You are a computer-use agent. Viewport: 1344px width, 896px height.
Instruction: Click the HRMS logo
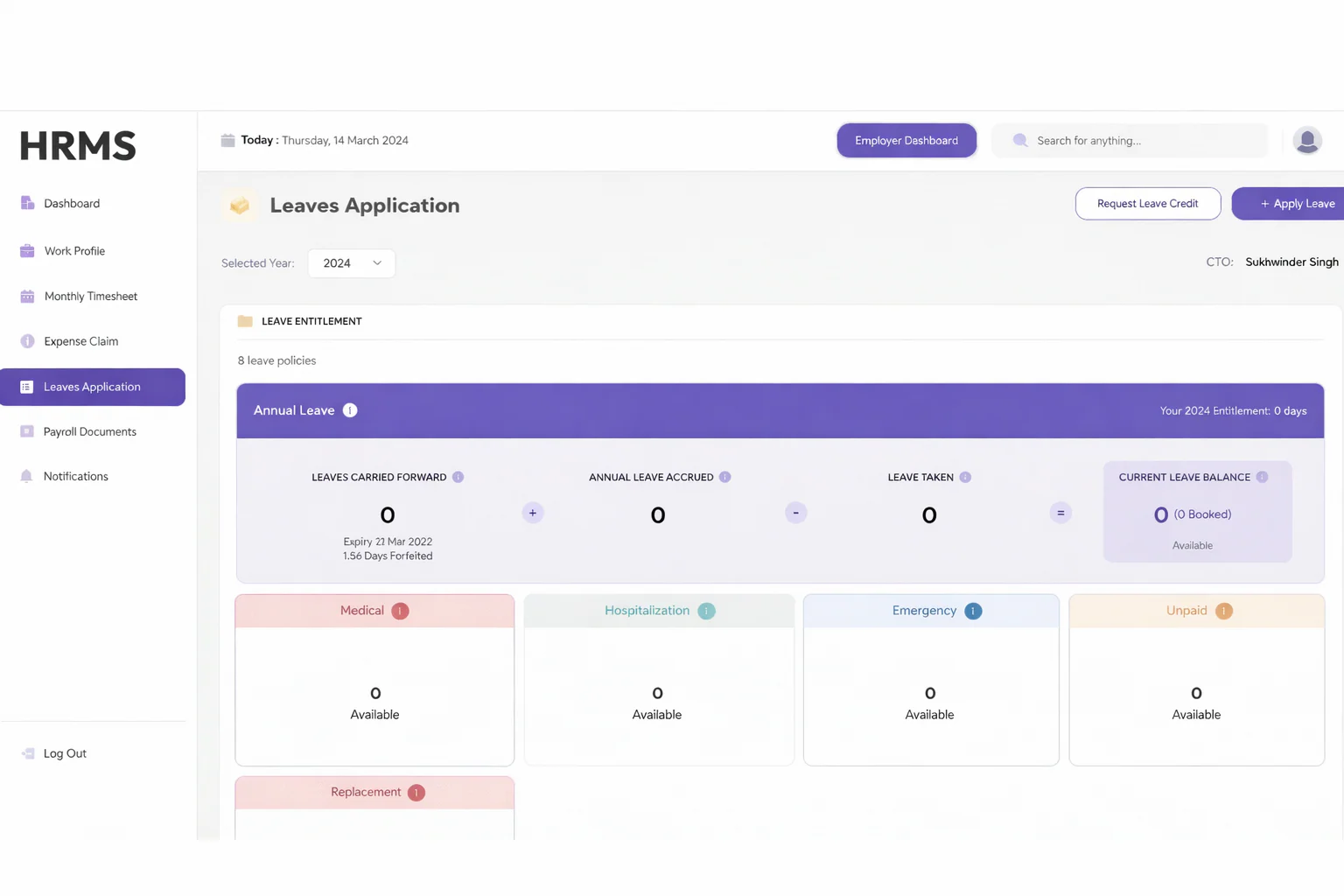[78, 146]
